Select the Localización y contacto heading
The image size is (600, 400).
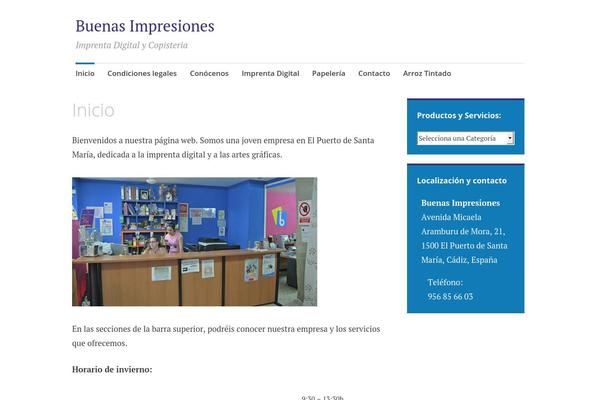(x=461, y=180)
